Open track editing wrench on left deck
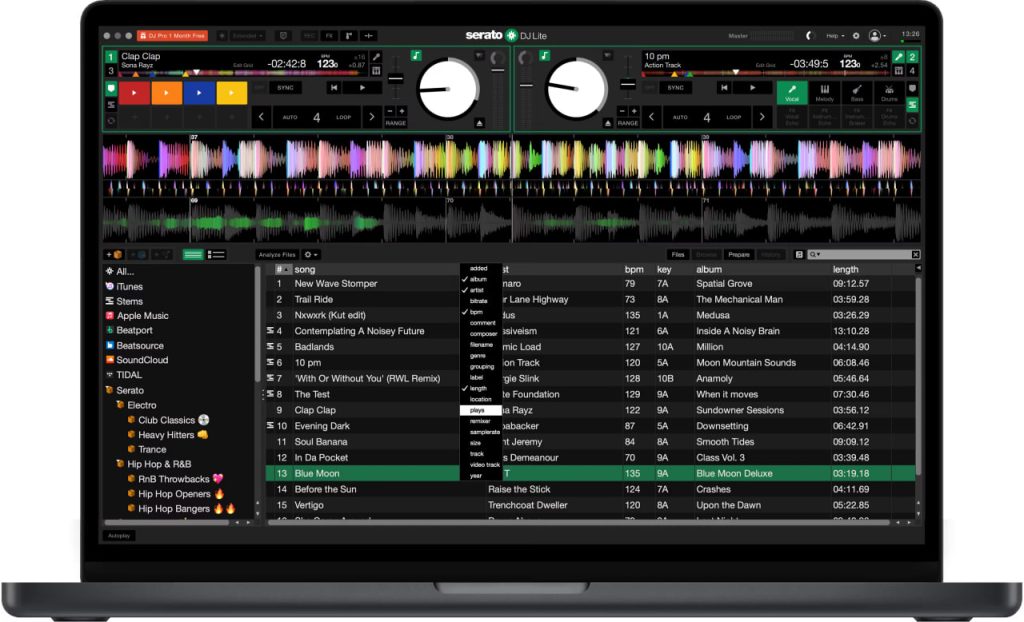1024x622 pixels. (x=376, y=57)
